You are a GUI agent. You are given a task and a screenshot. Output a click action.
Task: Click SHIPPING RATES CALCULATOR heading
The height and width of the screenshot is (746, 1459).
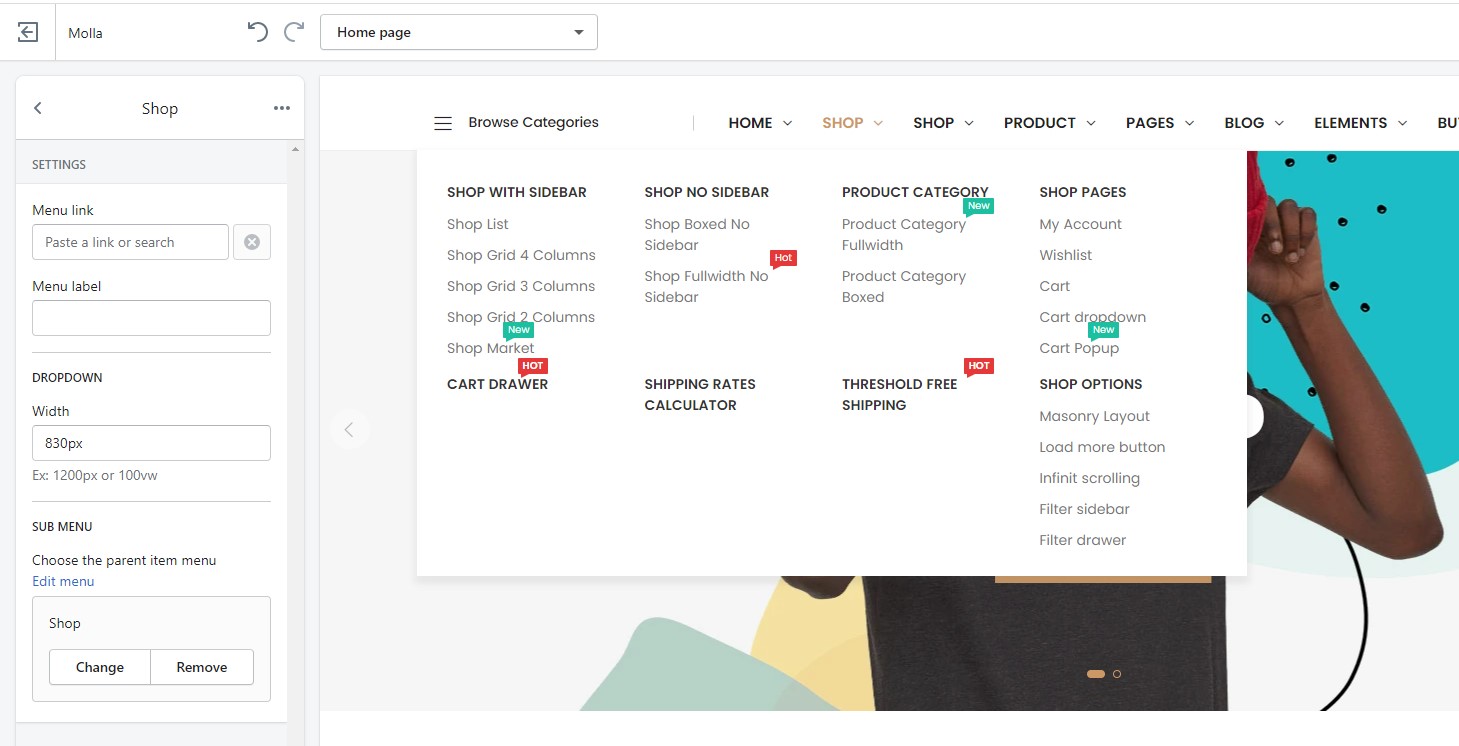(x=700, y=395)
